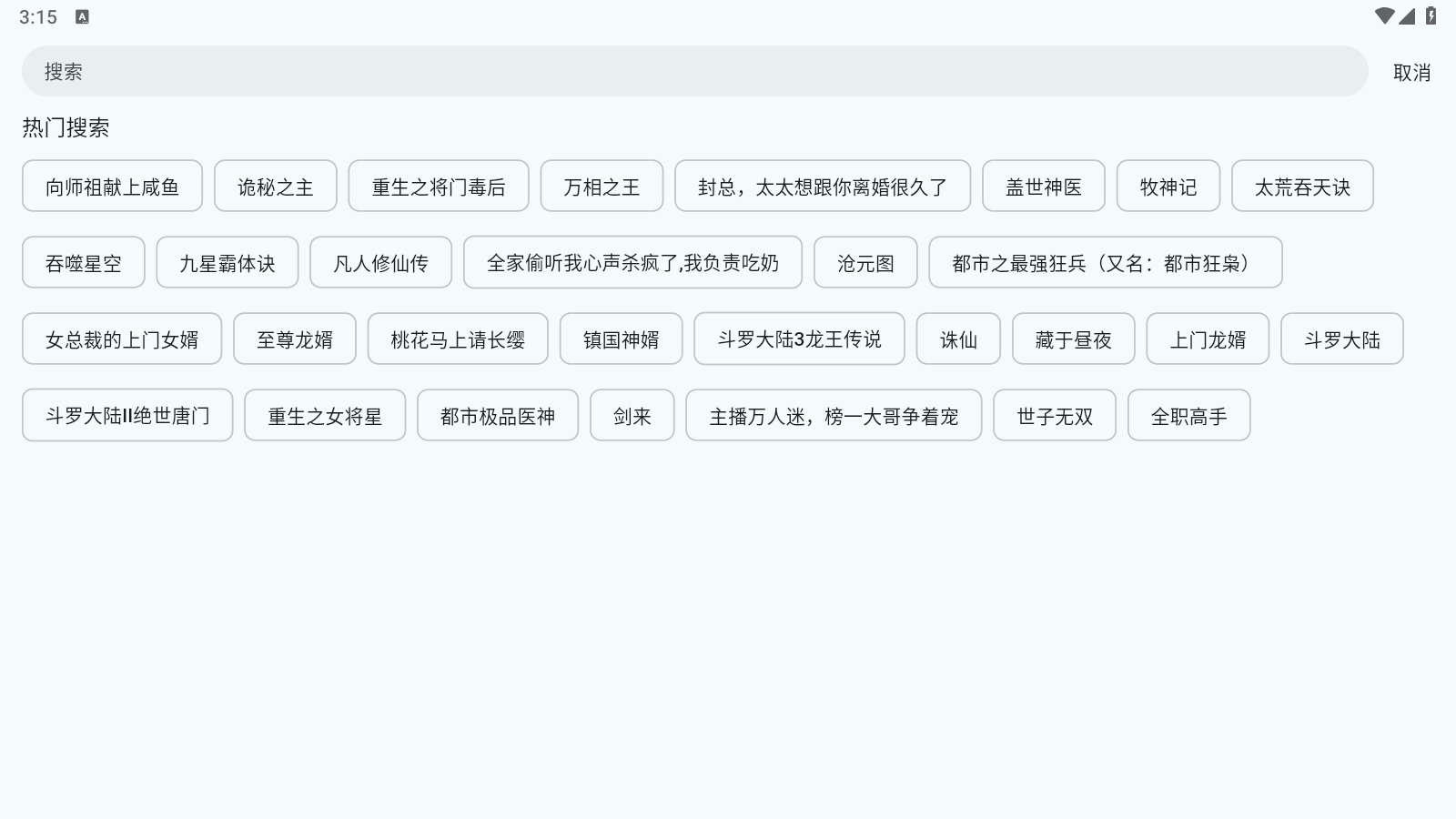The height and width of the screenshot is (819, 1456).
Task: Open 牧神记 hot search tag
Action: pos(1168,186)
